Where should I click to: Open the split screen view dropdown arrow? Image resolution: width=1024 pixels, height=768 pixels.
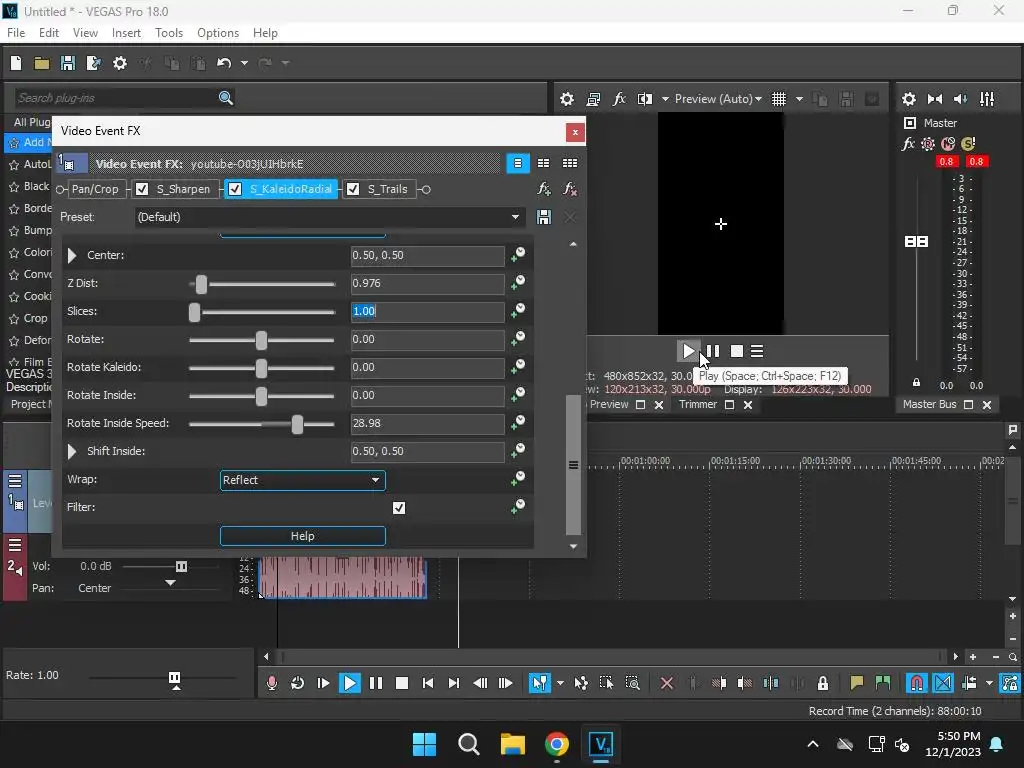pyautogui.click(x=665, y=99)
